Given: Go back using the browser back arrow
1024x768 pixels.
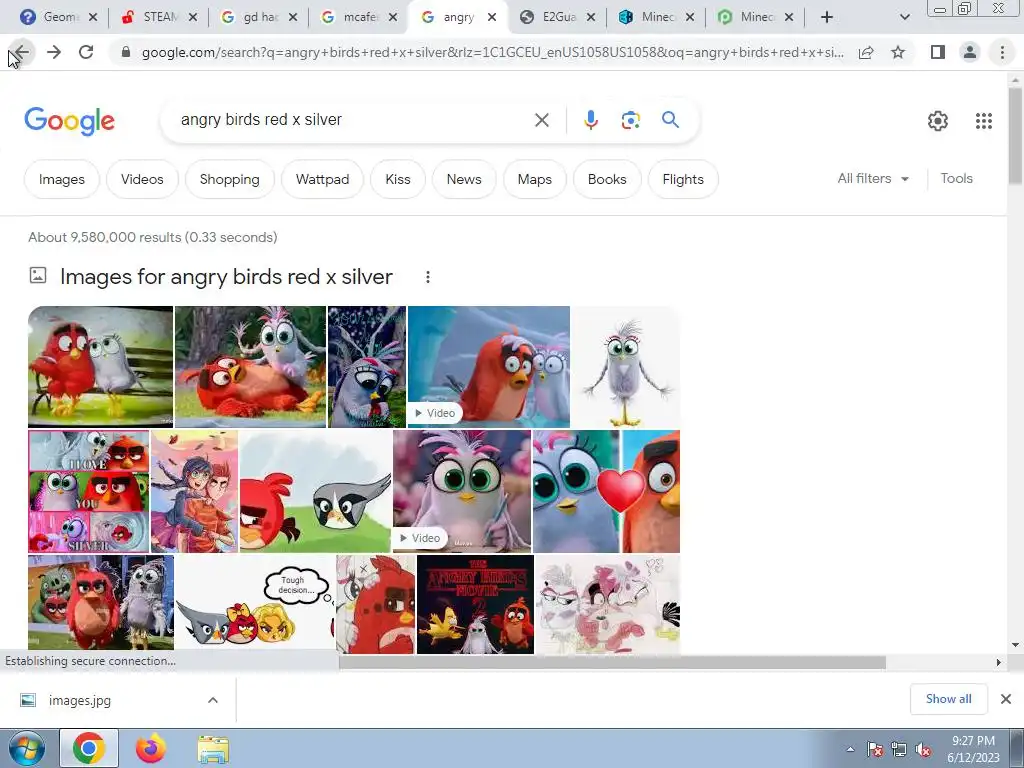Looking at the screenshot, I should pyautogui.click(x=22, y=52).
